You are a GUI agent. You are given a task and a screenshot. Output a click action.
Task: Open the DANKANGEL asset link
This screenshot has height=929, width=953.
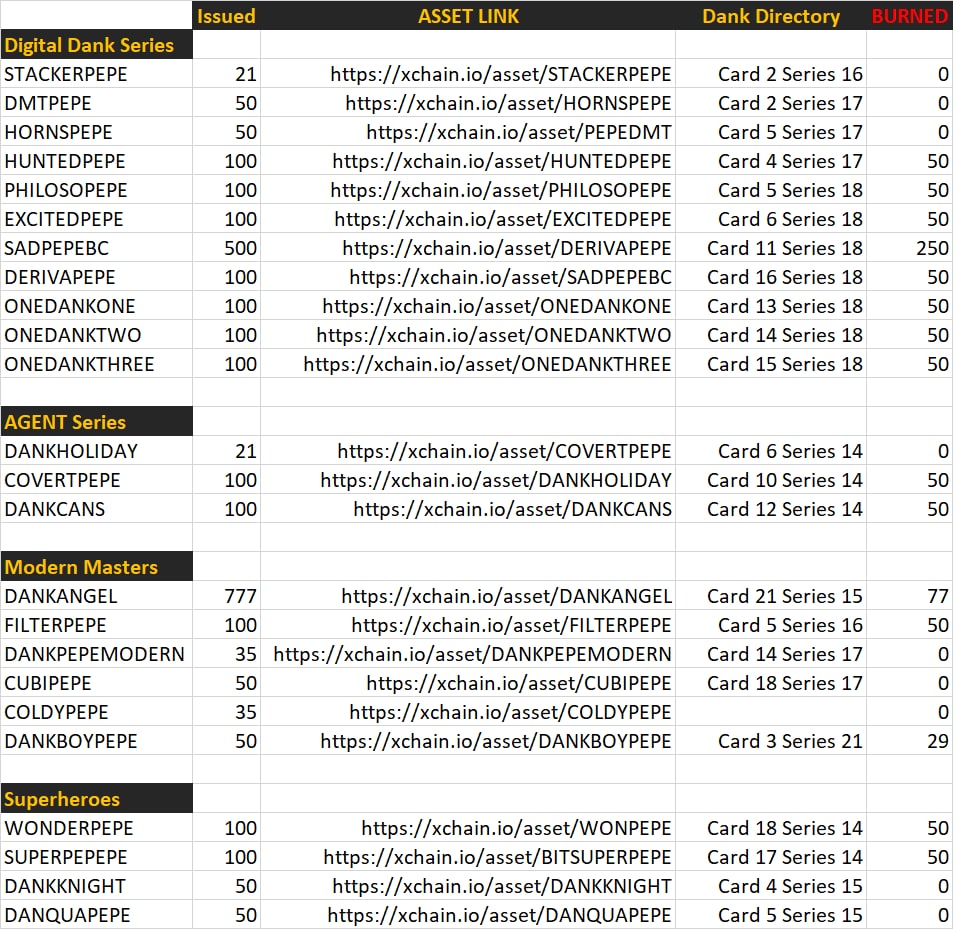coord(506,596)
